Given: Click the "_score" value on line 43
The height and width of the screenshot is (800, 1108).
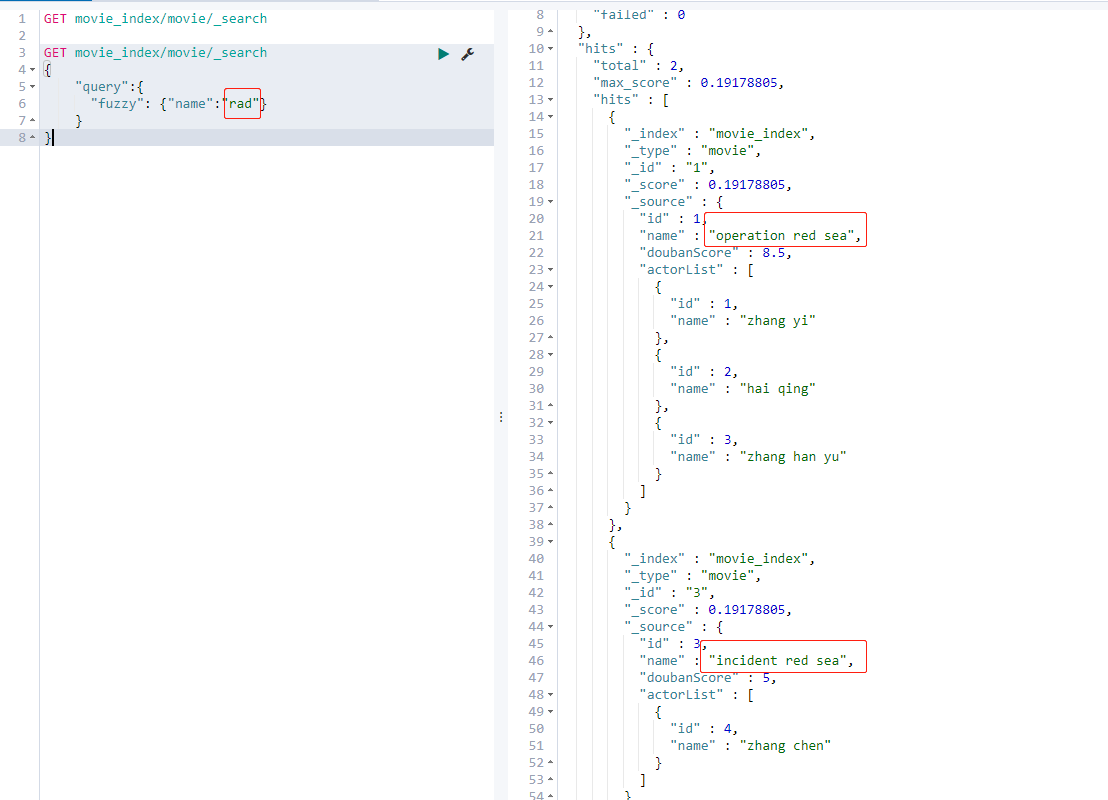Looking at the screenshot, I should (746, 610).
